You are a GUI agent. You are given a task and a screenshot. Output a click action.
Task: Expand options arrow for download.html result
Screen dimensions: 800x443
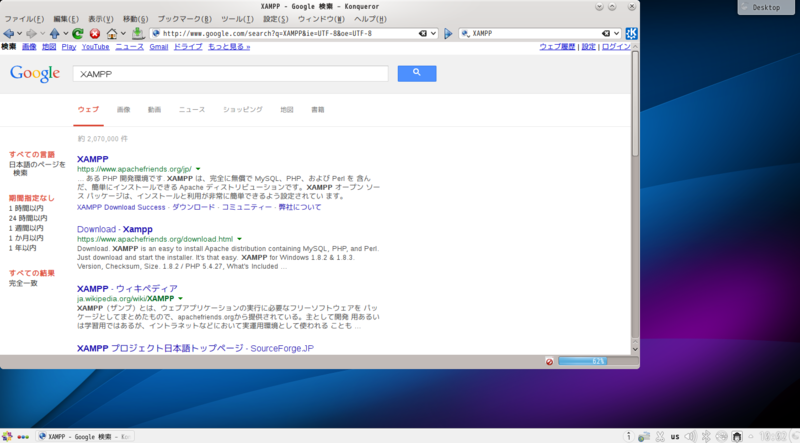239,239
